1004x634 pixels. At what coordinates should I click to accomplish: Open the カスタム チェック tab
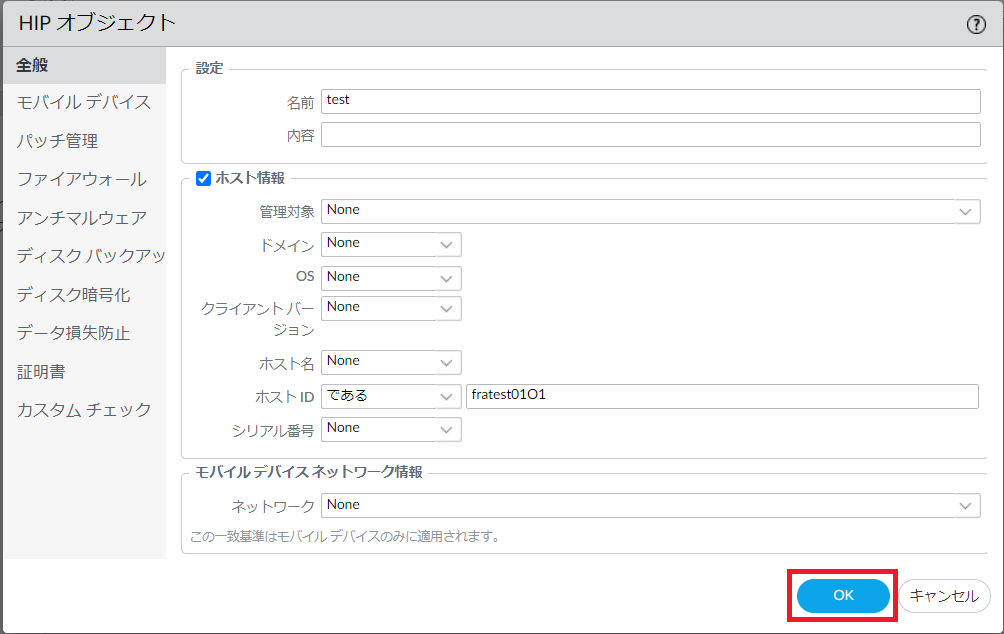click(84, 409)
